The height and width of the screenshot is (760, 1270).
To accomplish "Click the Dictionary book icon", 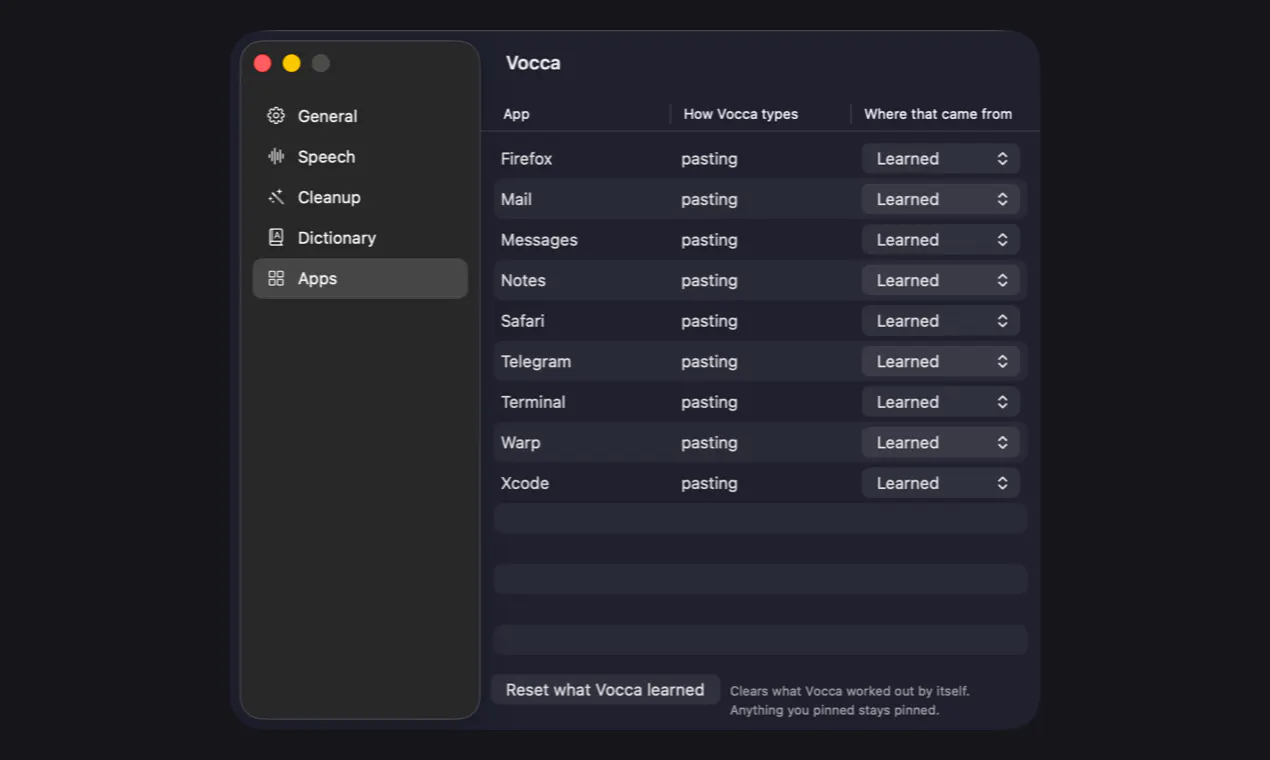I will 276,238.
